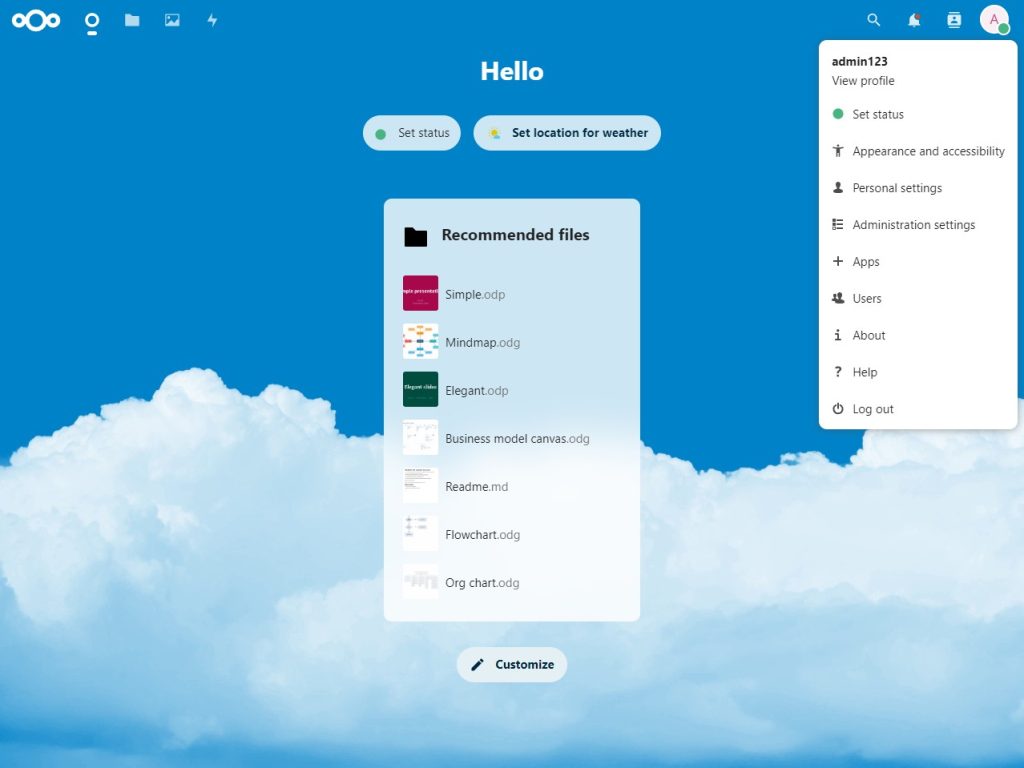
Task: Open the Files app icon
Action: (132, 20)
